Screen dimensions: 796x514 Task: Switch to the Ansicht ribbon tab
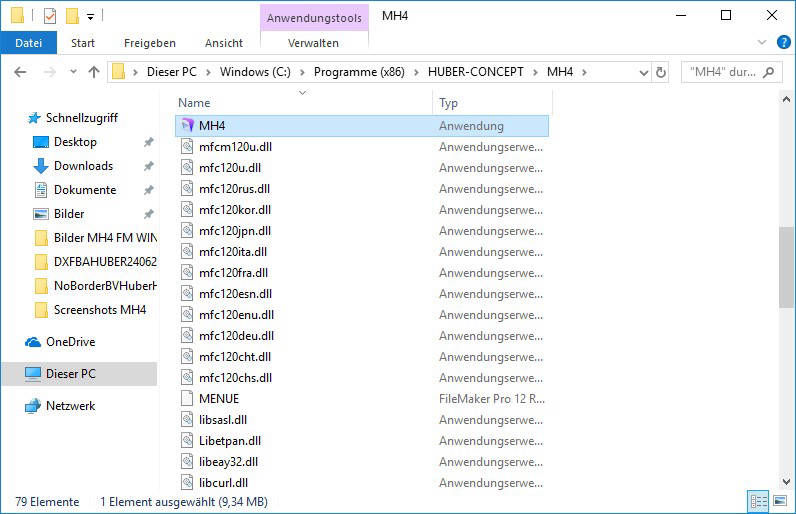click(x=223, y=43)
